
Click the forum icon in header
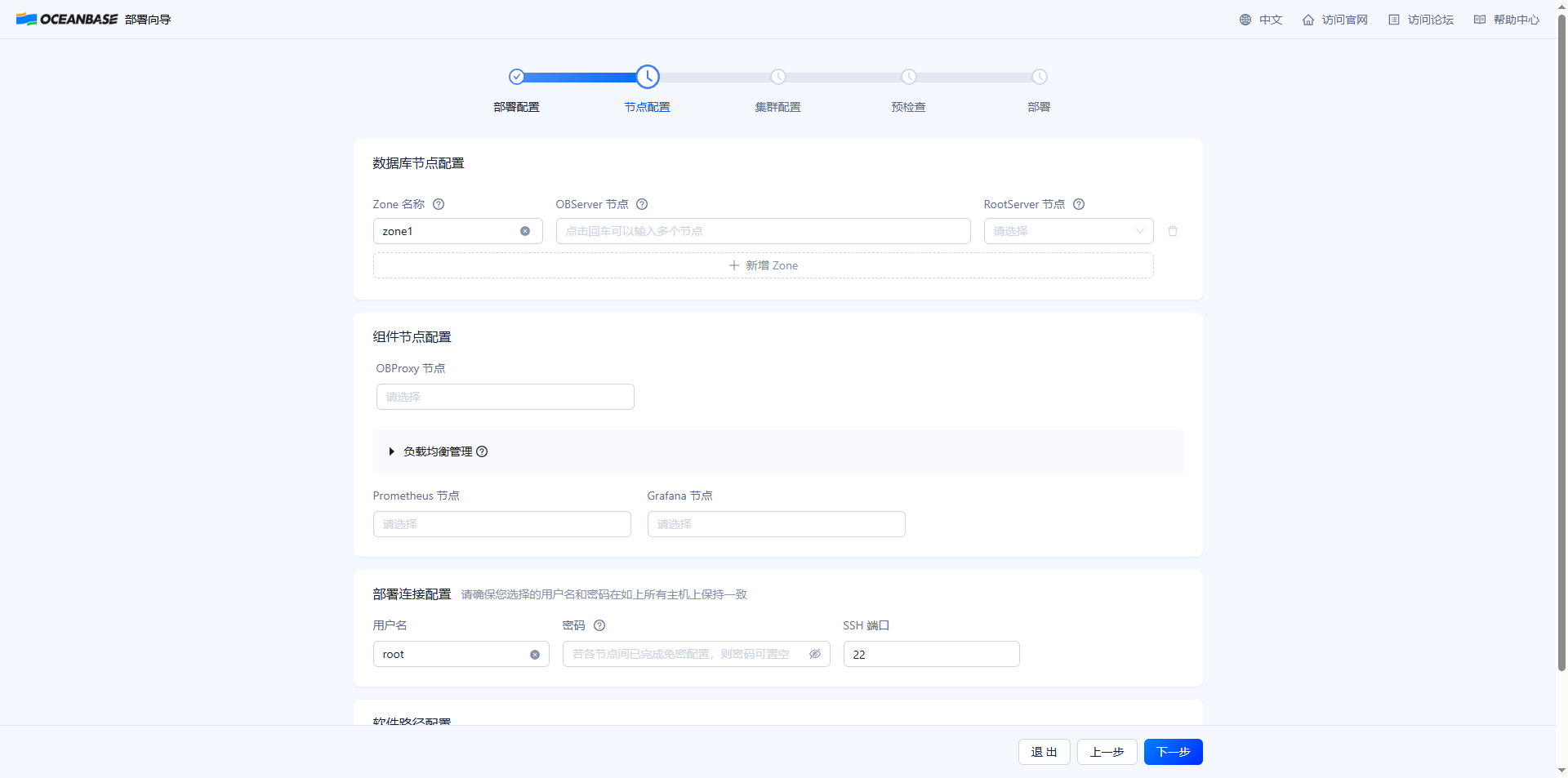tap(1394, 20)
